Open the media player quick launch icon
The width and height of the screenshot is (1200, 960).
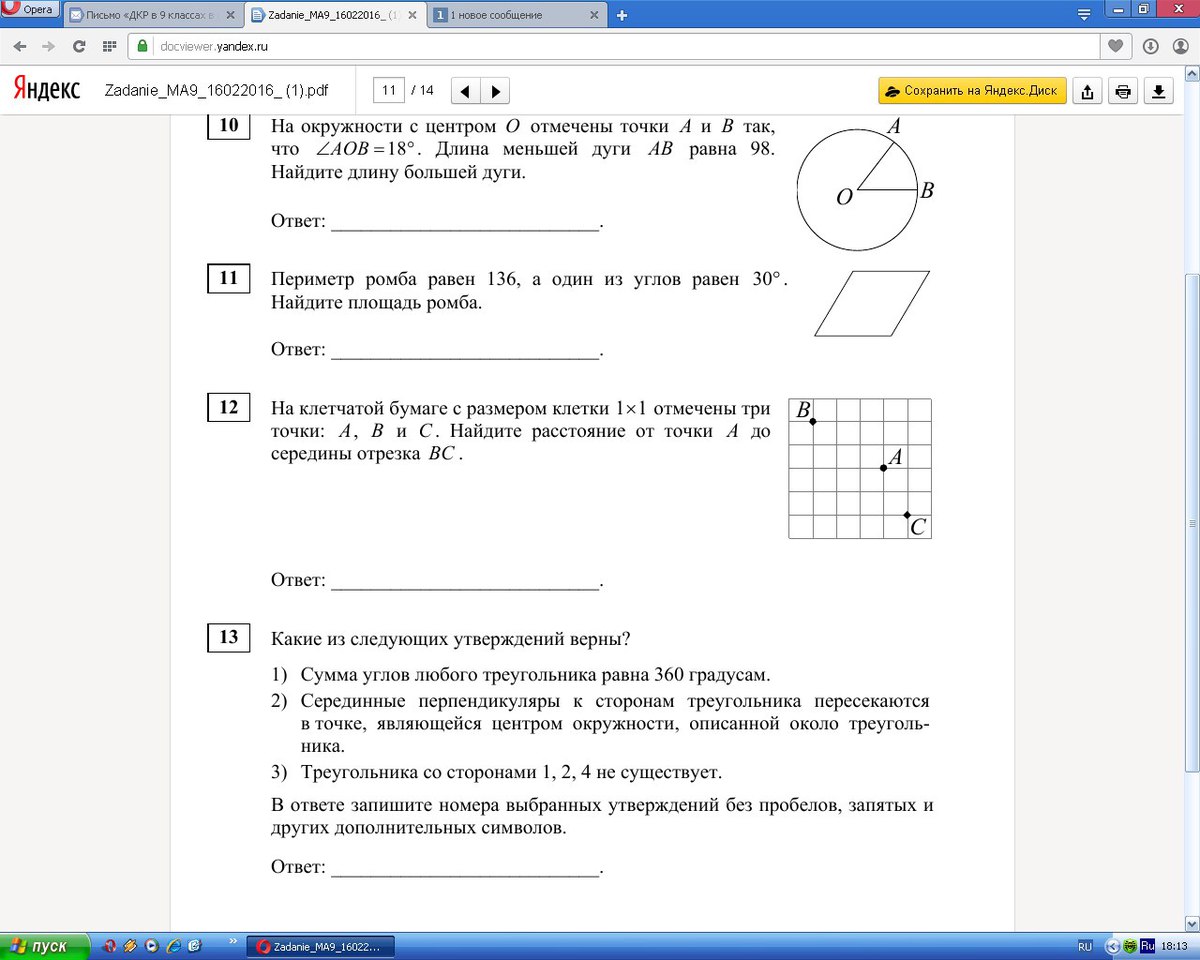pos(152,946)
